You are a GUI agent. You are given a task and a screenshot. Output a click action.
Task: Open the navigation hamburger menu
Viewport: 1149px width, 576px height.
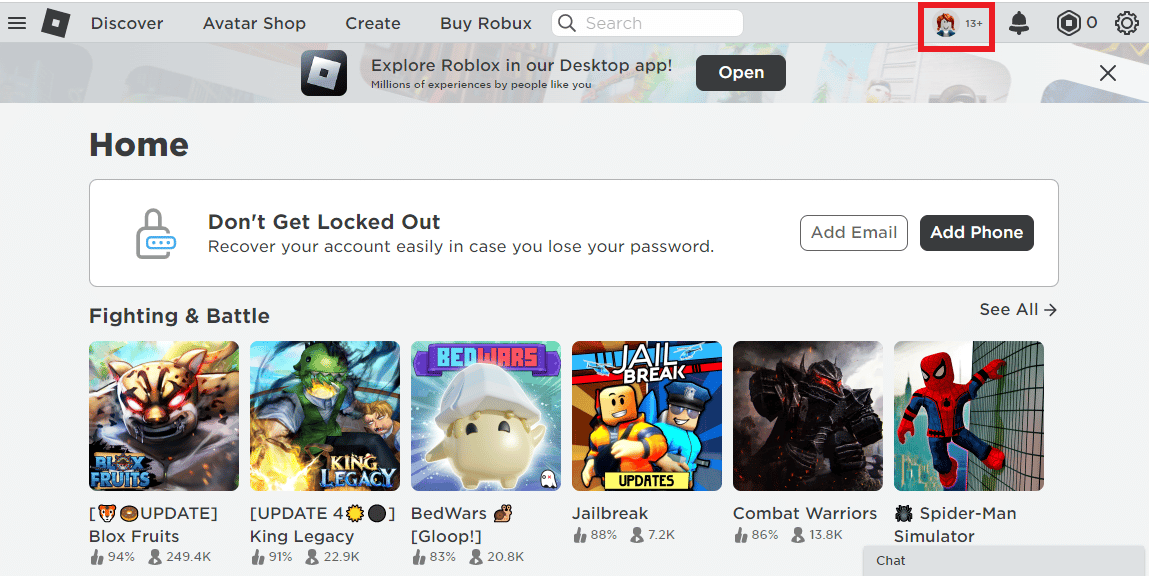click(17, 23)
